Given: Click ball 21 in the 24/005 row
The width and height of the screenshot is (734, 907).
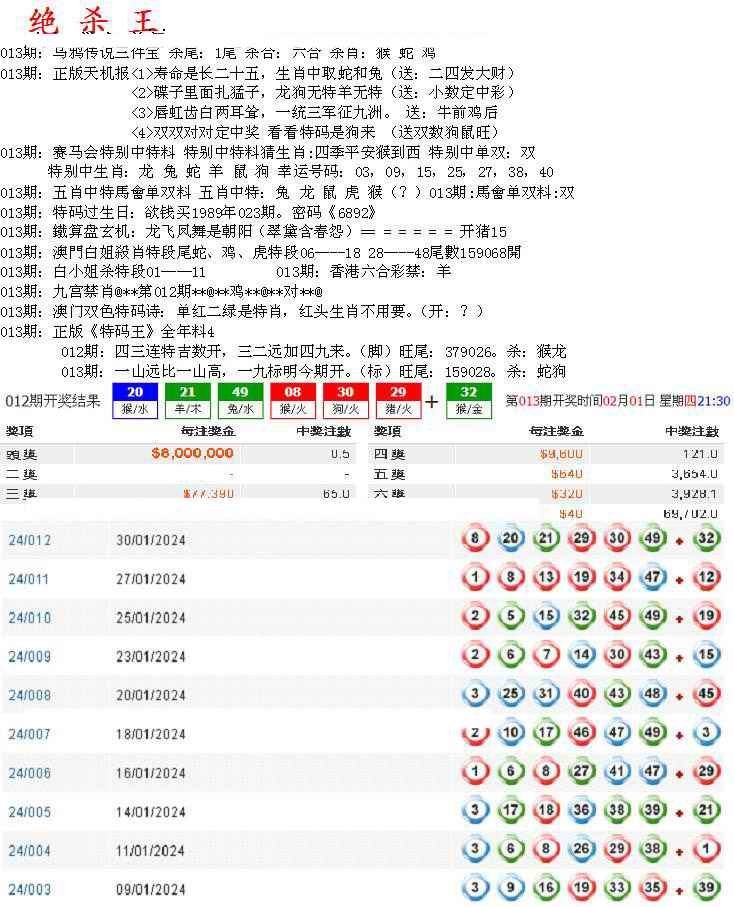Looking at the screenshot, I should (x=707, y=810).
